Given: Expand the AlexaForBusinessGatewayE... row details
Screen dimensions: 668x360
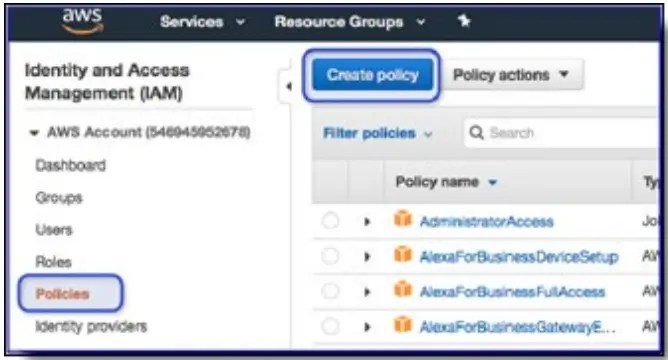Looking at the screenshot, I should pos(367,327).
